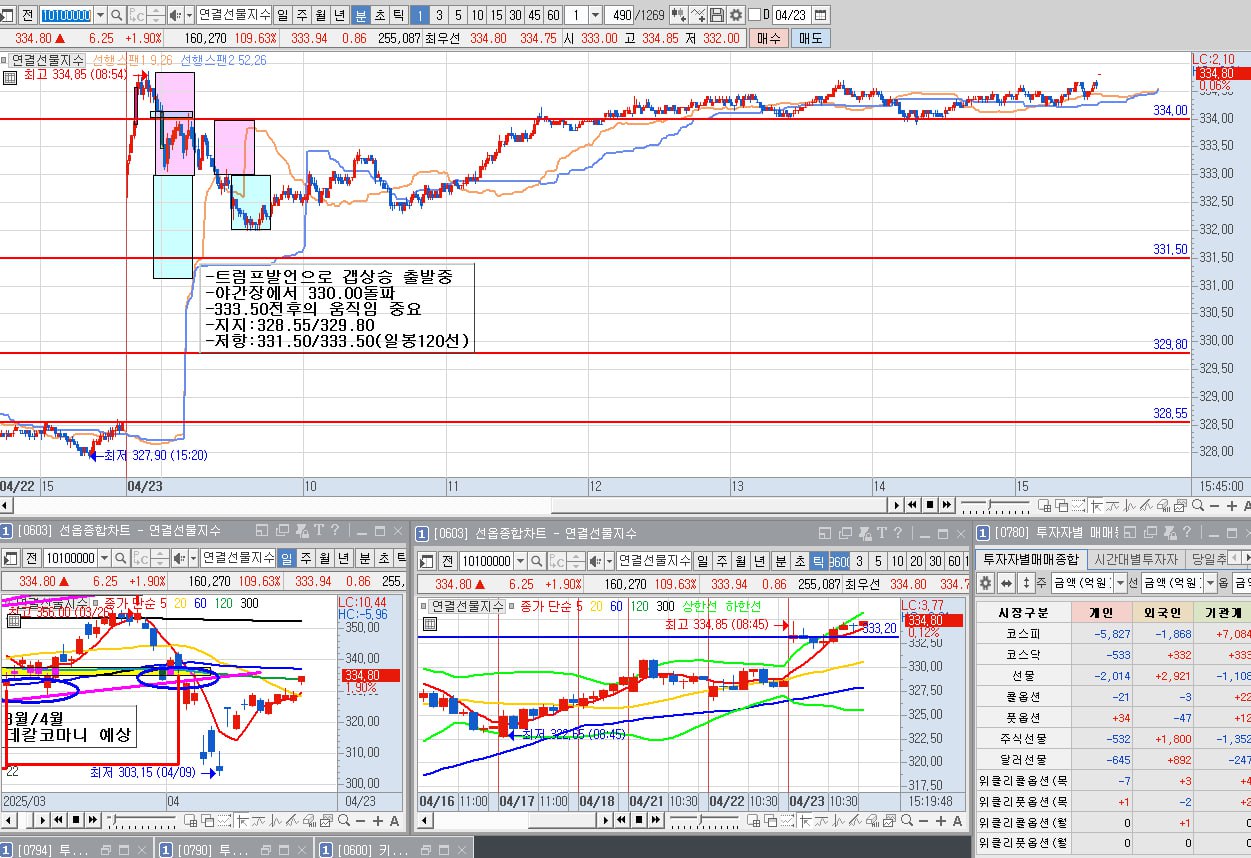Click the speaker sound icon in top toolbar
This screenshot has height=858, width=1251.
click(x=175, y=15)
